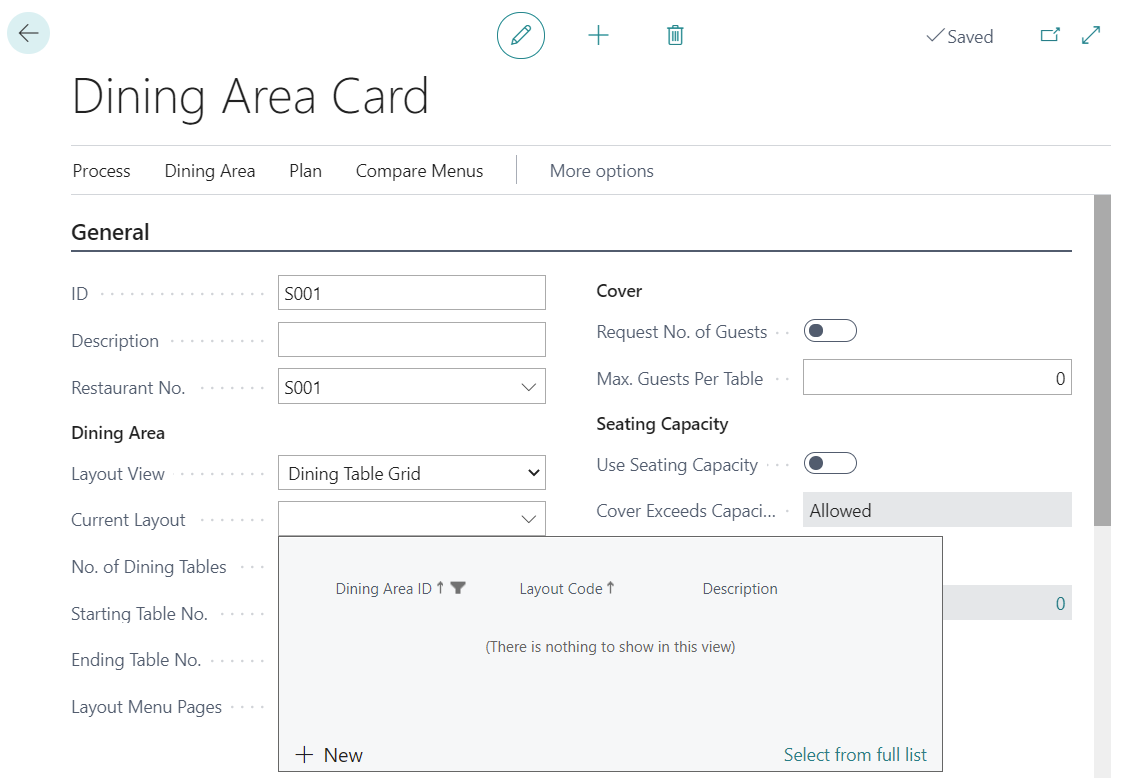1140x778 pixels.
Task: Show More options in action bar
Action: [601, 171]
